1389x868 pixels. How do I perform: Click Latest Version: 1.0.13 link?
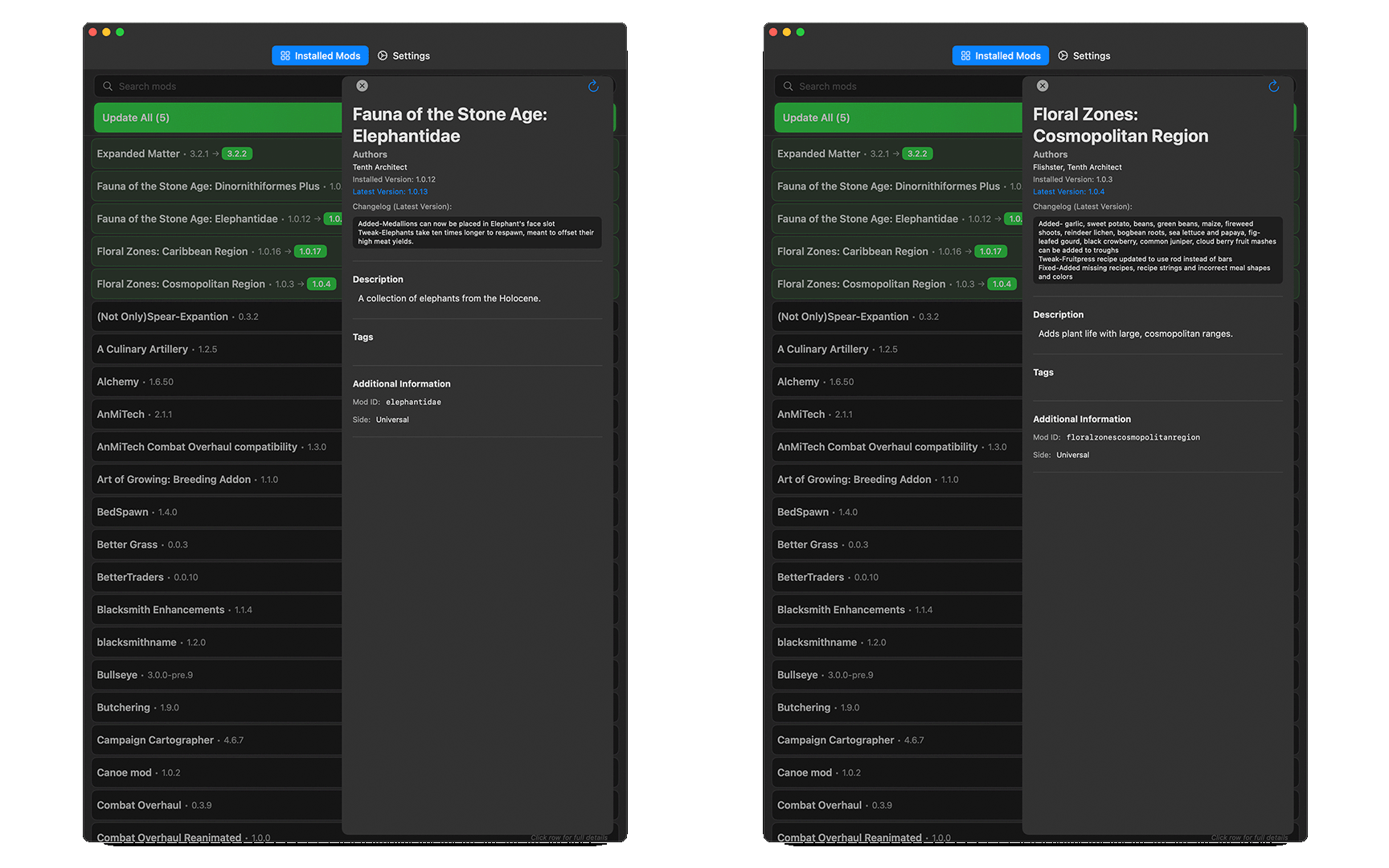[x=390, y=191]
